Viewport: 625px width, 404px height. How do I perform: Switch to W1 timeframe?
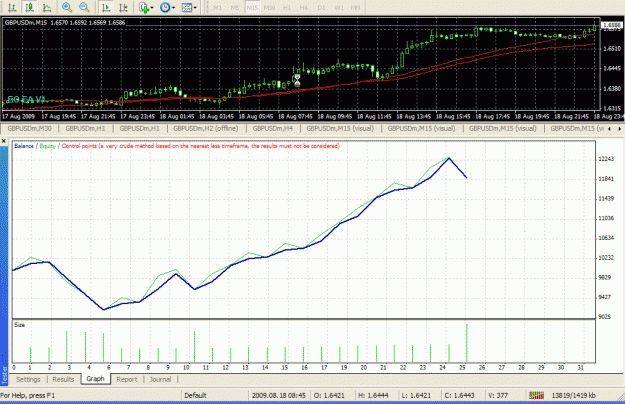click(x=339, y=8)
